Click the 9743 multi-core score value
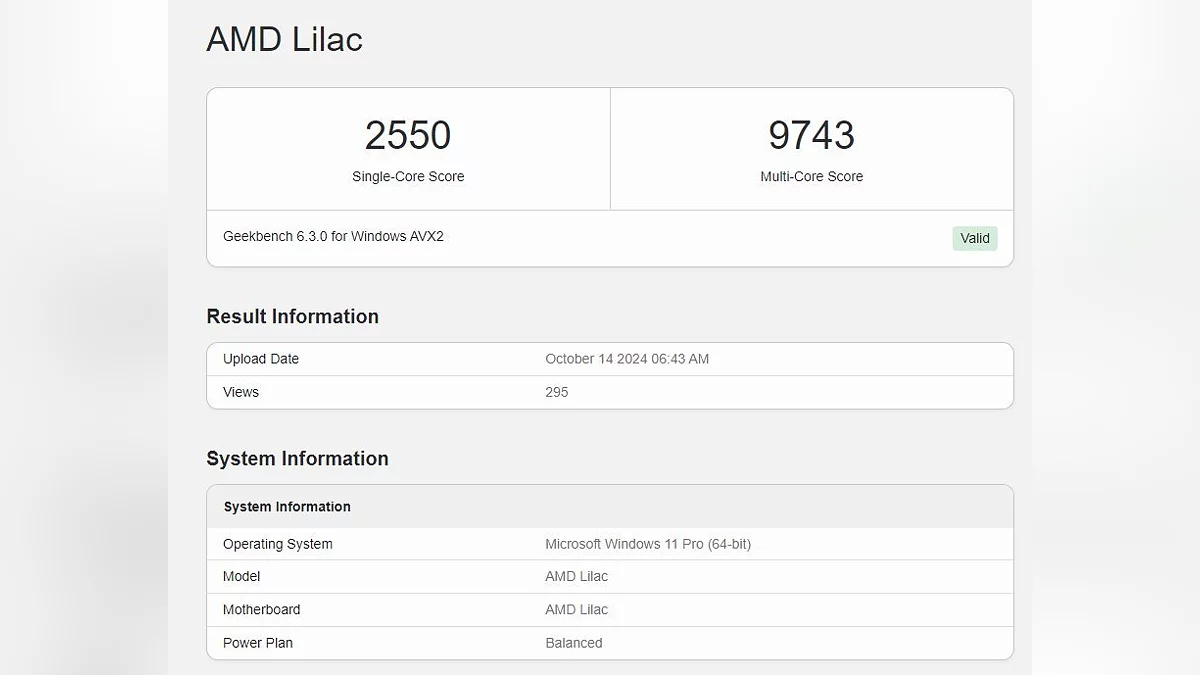Screen dimensions: 1200x675 811,136
